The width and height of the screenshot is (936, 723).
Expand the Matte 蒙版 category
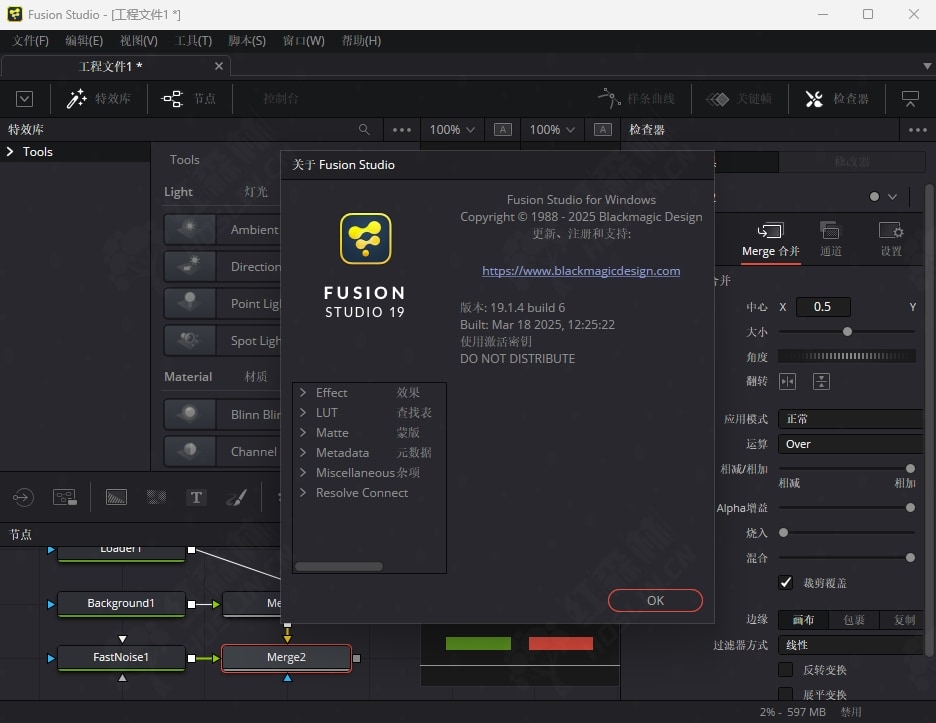pos(303,432)
